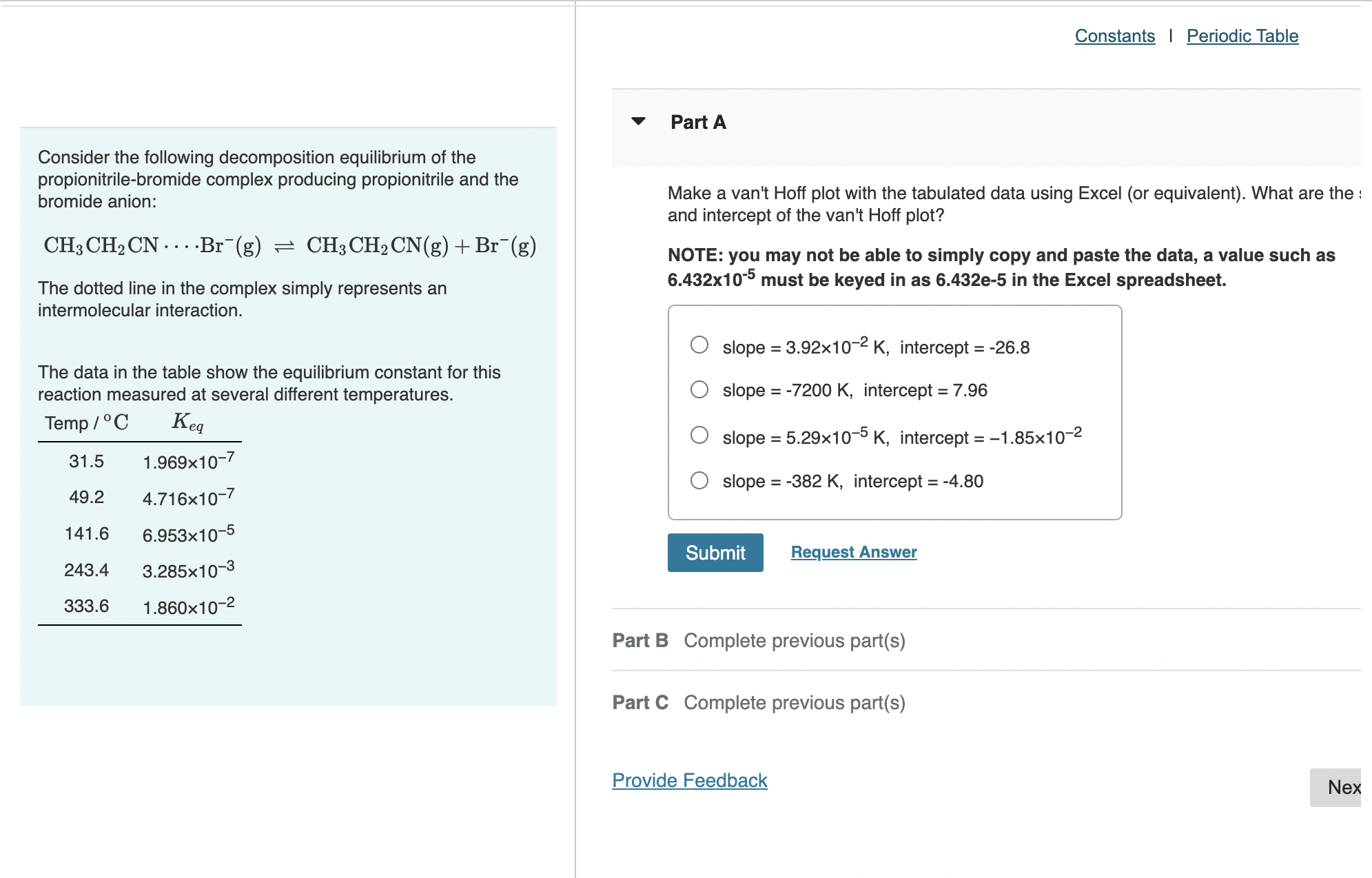This screenshot has height=878, width=1372.
Task: Choose slope = -382 K, intercept = -4.80
Action: [x=699, y=480]
